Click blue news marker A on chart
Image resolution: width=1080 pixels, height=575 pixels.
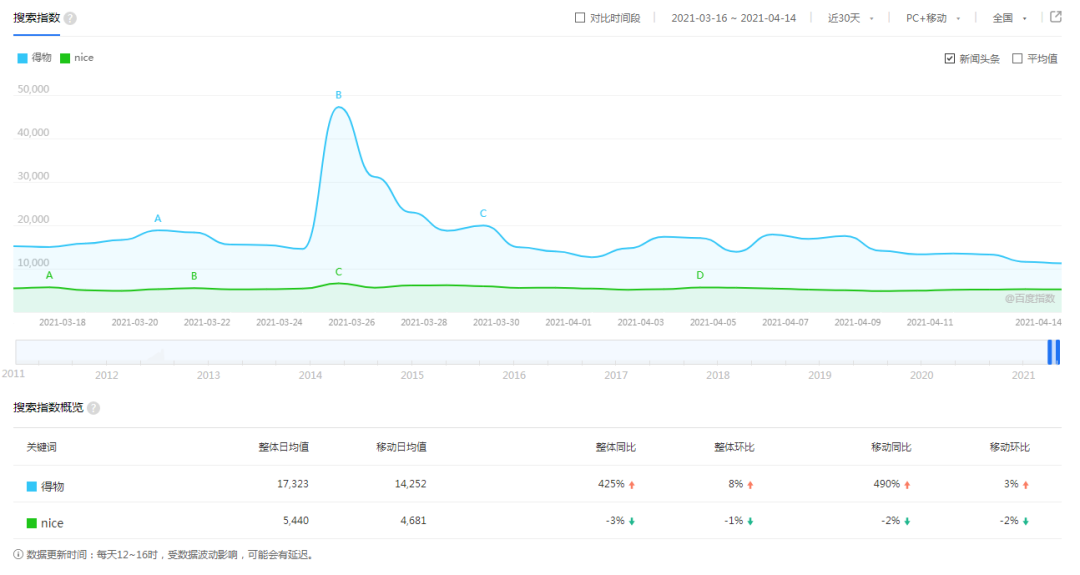[x=158, y=218]
